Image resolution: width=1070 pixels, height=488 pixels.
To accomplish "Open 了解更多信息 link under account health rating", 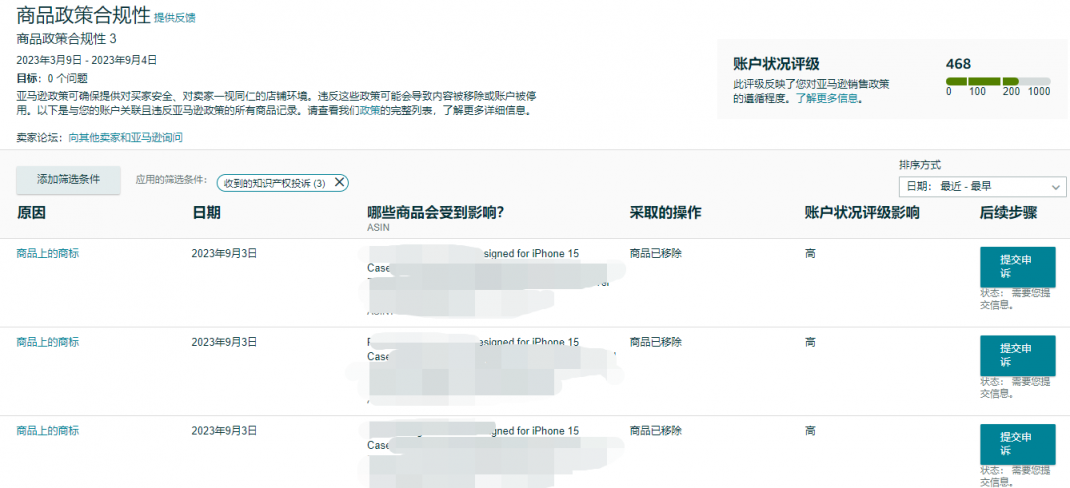I will point(828,98).
